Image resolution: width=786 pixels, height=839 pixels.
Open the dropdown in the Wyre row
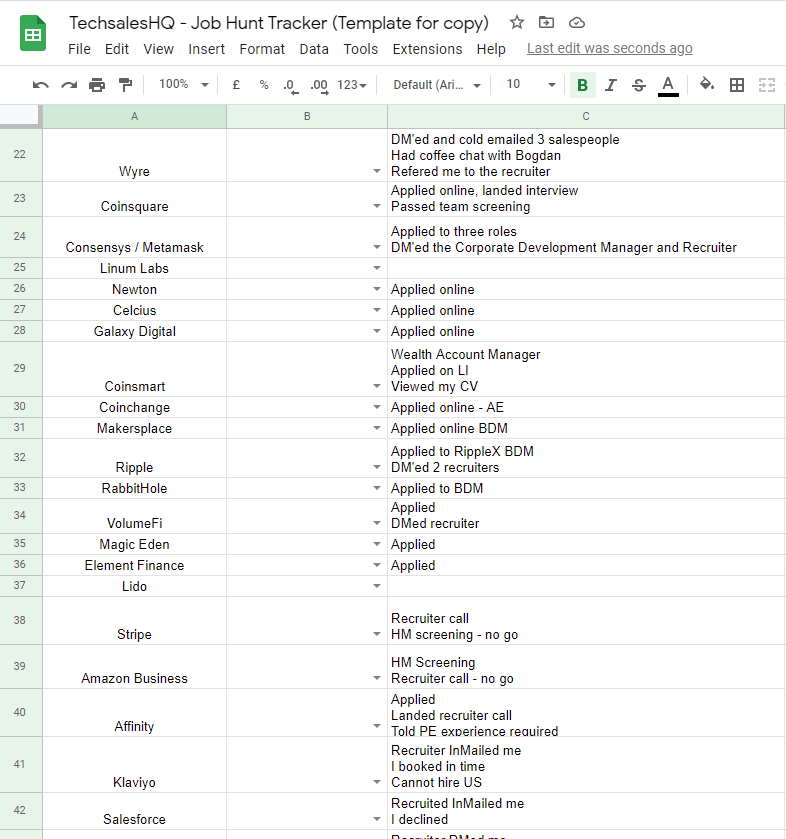pyautogui.click(x=377, y=171)
